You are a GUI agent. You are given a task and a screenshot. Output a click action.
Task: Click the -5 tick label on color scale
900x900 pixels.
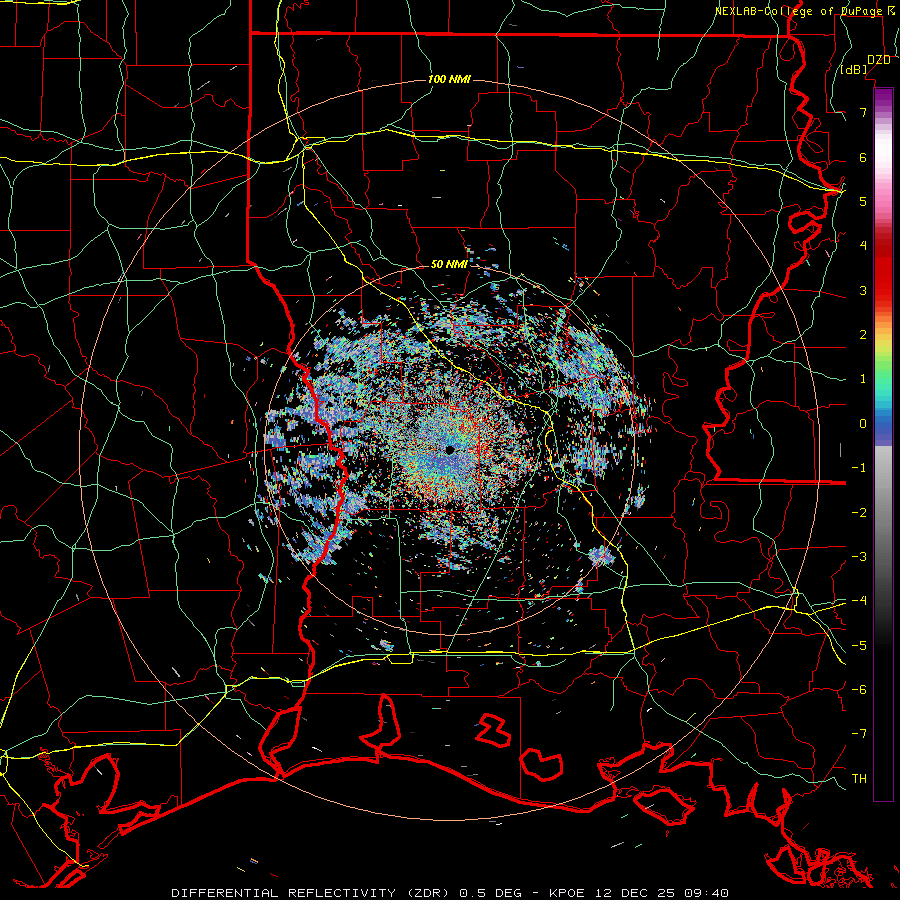click(859, 646)
